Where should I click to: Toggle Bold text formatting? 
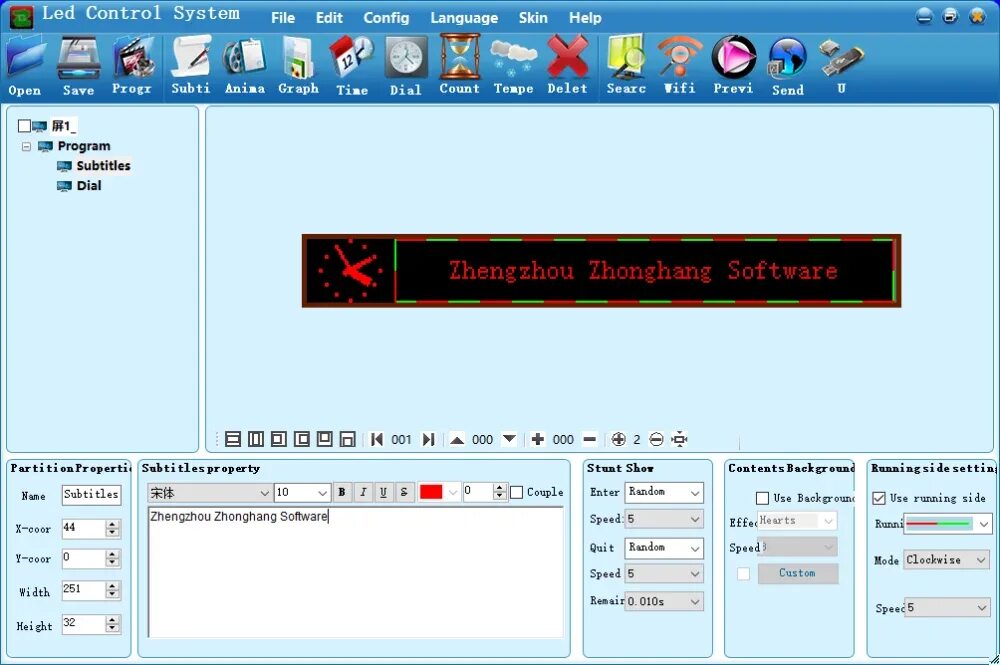click(342, 492)
